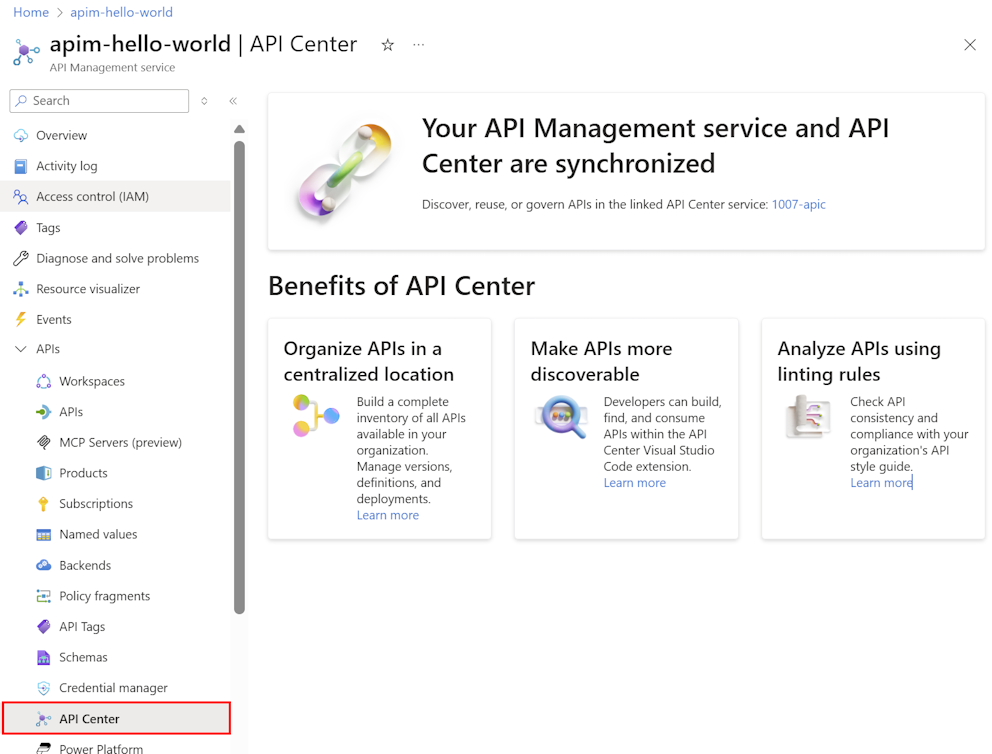Click the MCP Servers (preview) icon

(44, 442)
